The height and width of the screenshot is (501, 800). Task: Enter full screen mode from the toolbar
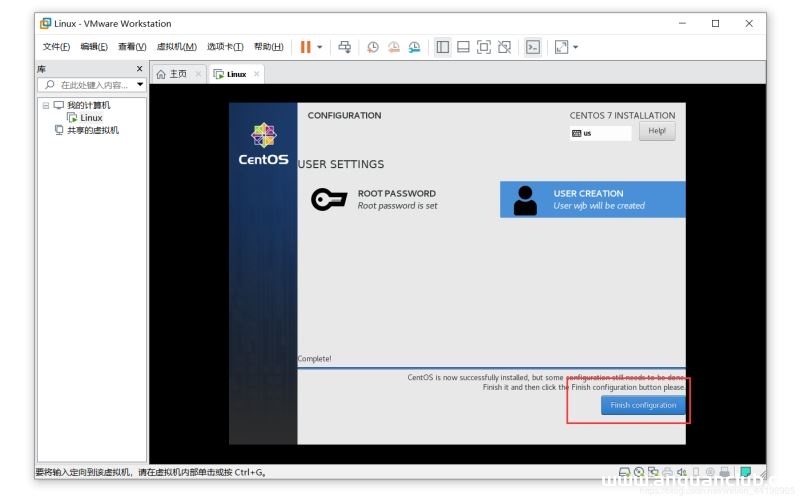[x=484, y=47]
